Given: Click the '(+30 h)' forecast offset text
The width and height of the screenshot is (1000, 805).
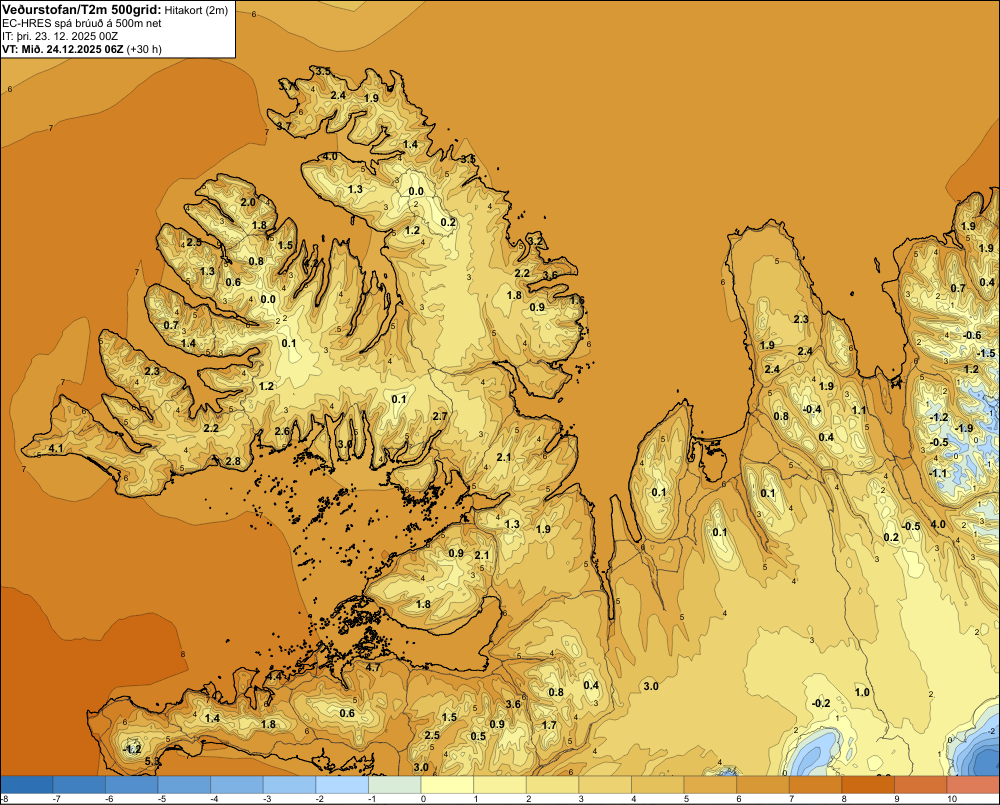Looking at the screenshot, I should coord(143,49).
